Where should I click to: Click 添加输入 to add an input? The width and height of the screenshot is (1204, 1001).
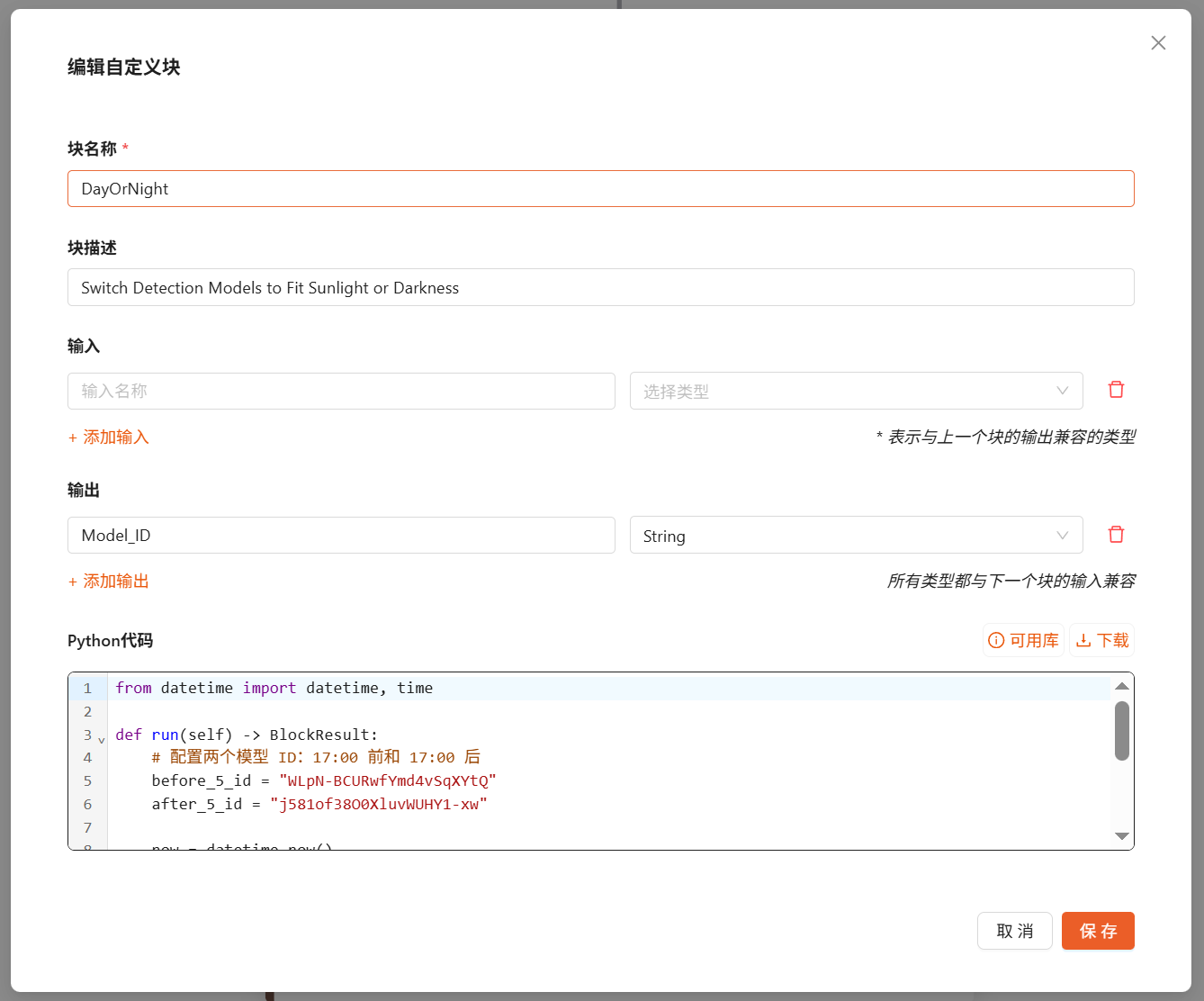(109, 437)
